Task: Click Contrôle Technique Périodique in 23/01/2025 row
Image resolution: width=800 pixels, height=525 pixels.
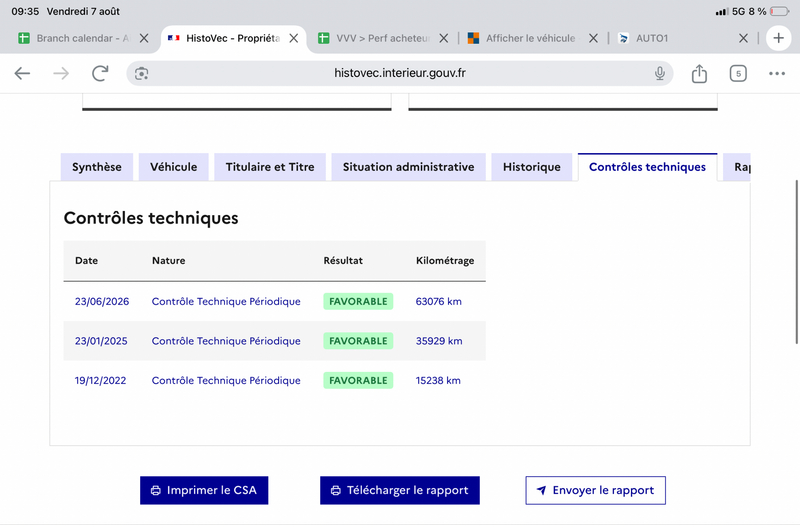Action: [x=226, y=341]
